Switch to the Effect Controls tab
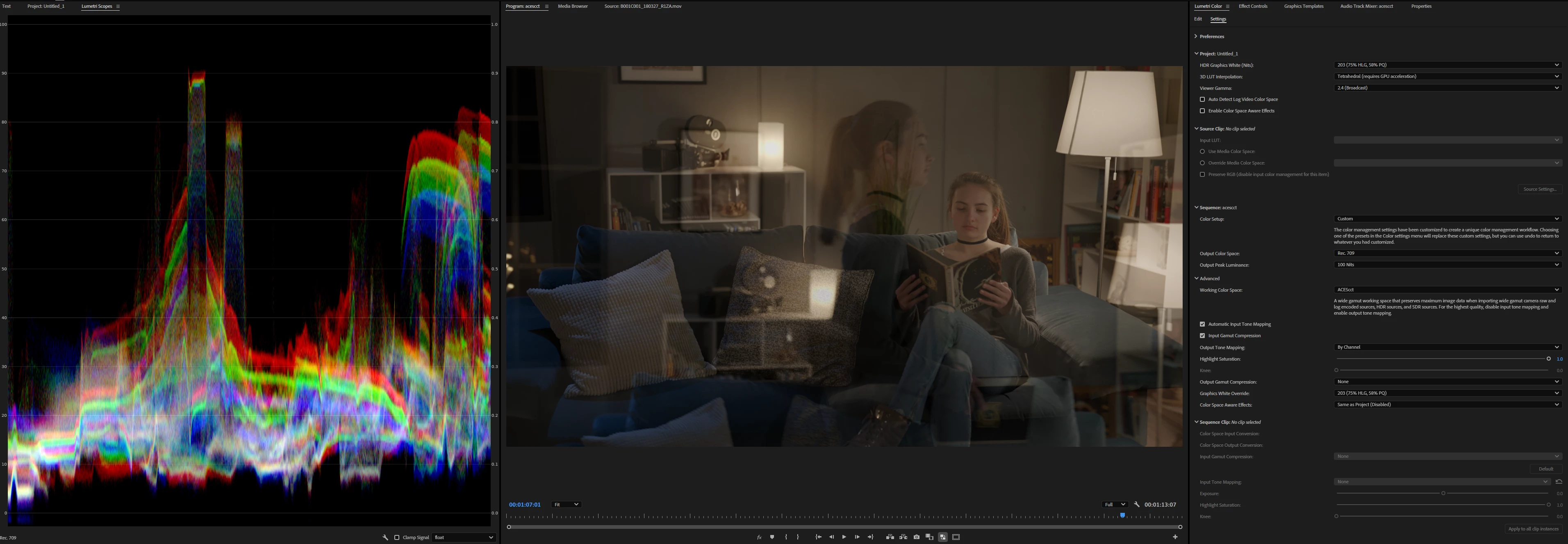This screenshot has height=544, width=1568. click(x=1253, y=6)
